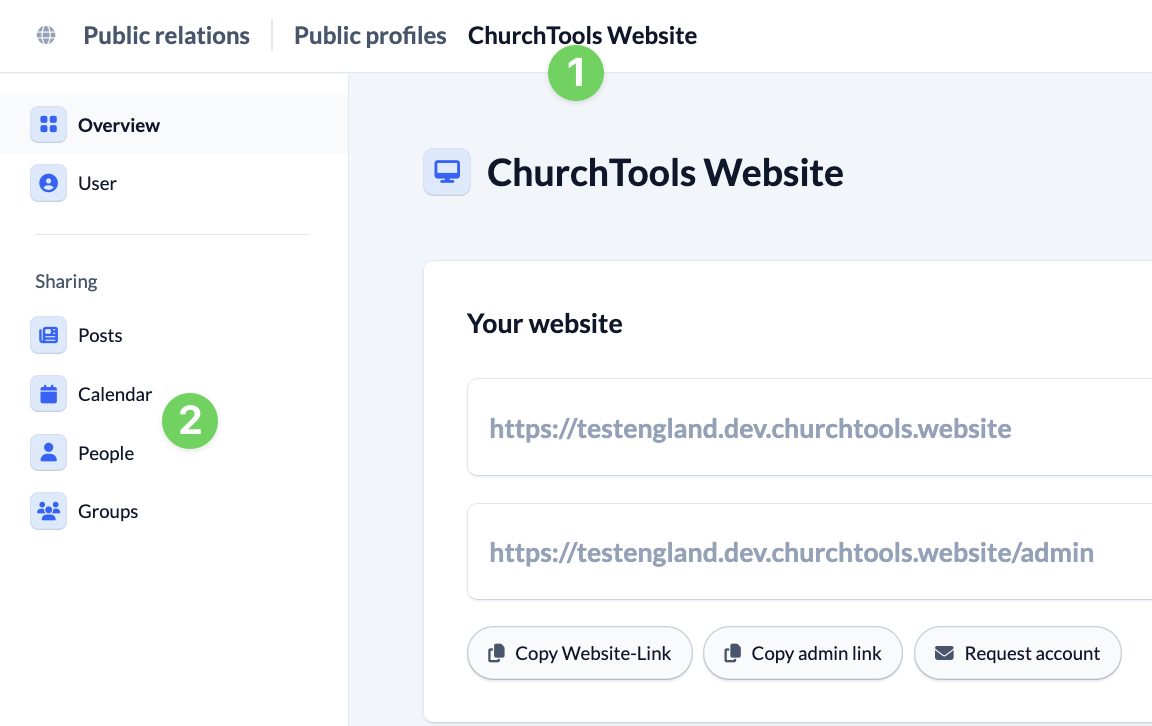Open the User text label in sidebar
This screenshot has height=726, width=1152.
(x=97, y=183)
